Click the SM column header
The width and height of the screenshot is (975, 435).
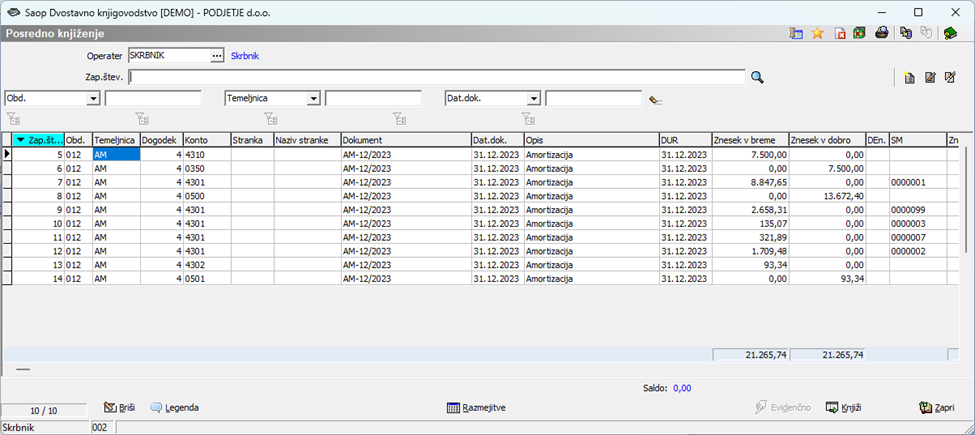coord(917,140)
